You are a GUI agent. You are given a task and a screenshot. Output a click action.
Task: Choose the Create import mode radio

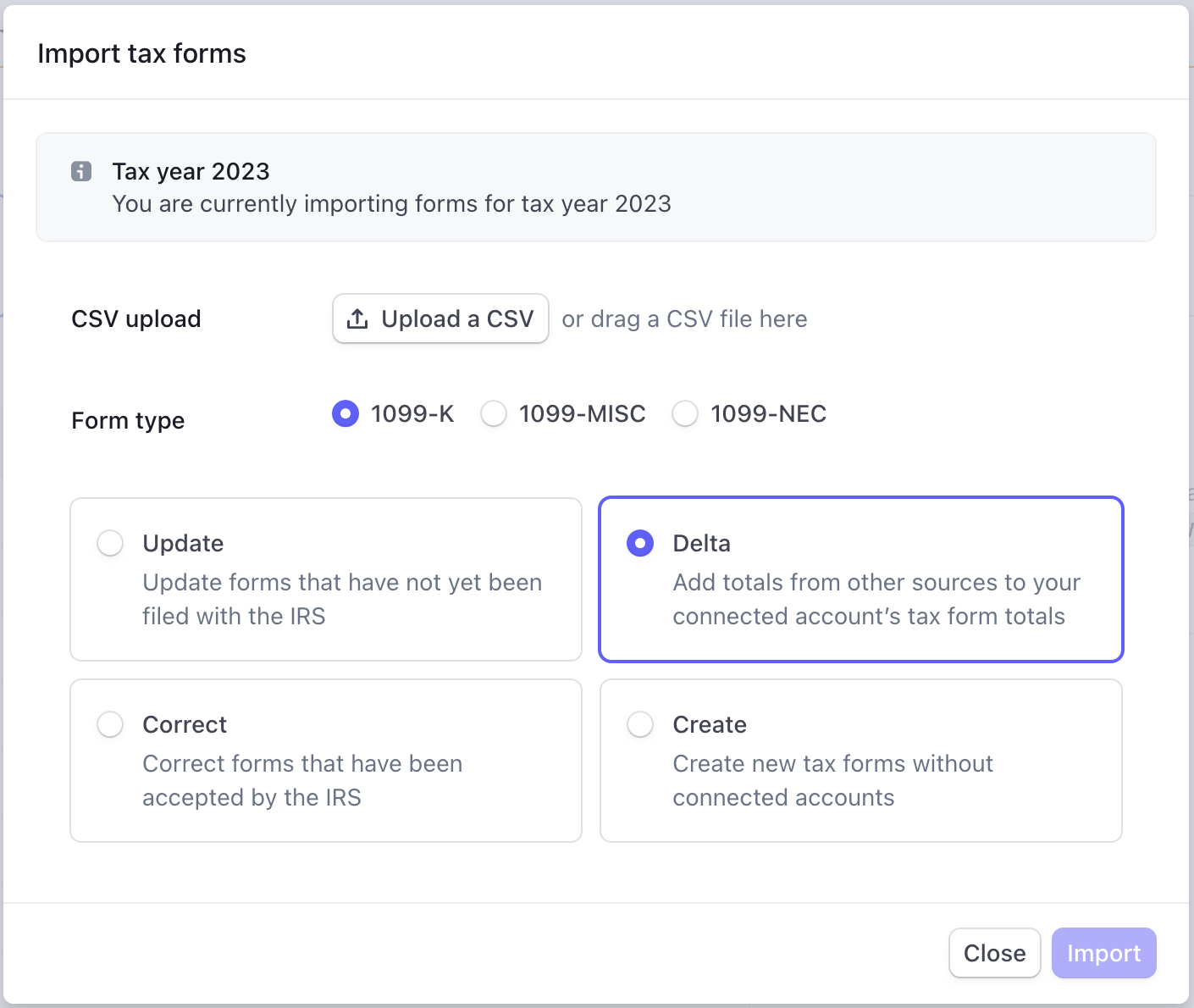(x=640, y=724)
